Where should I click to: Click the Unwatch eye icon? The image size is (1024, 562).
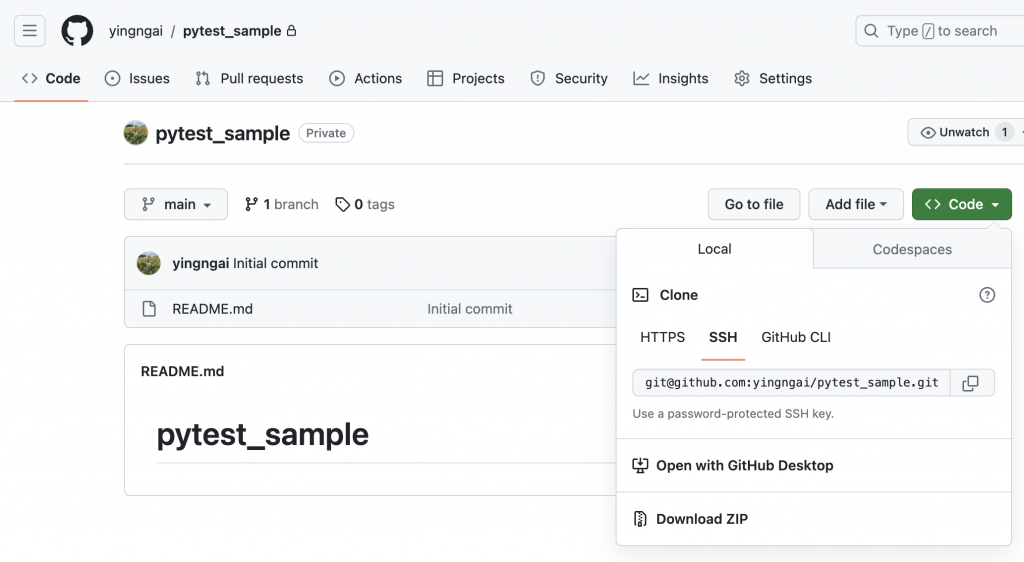927,133
